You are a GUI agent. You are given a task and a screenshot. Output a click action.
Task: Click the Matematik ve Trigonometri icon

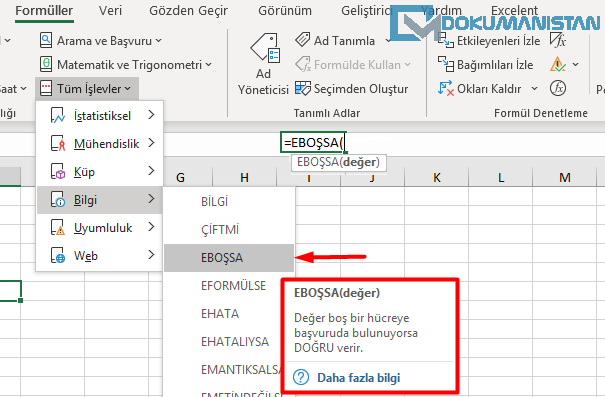pyautogui.click(x=46, y=64)
